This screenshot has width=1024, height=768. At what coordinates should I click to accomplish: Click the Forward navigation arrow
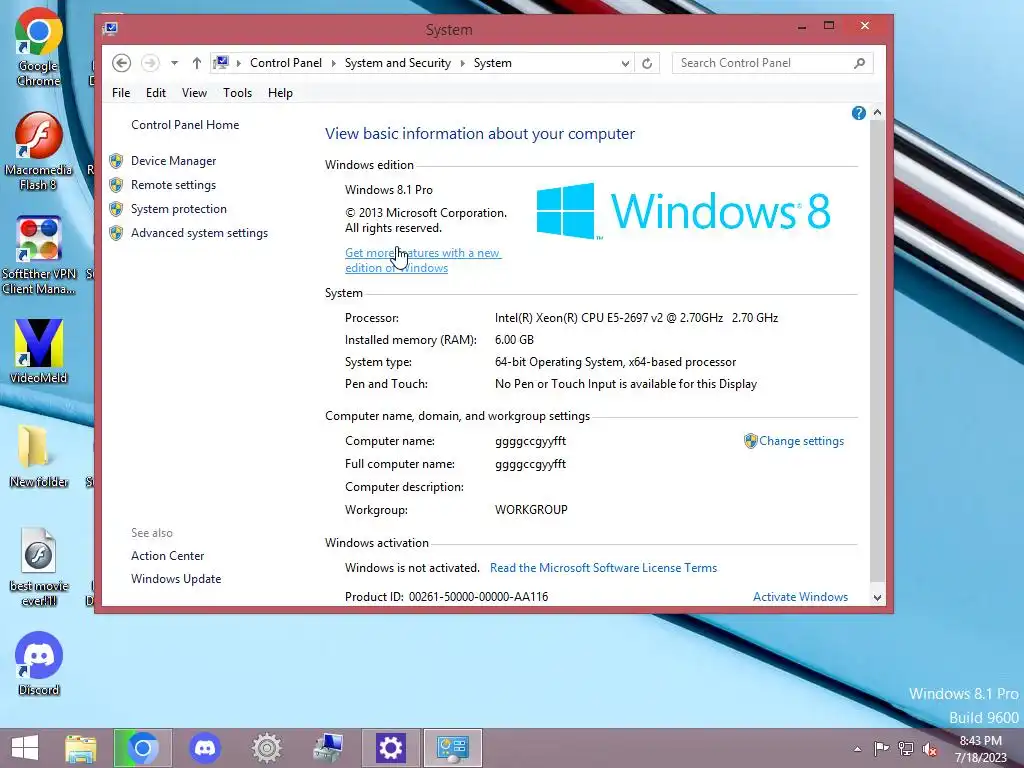click(150, 63)
